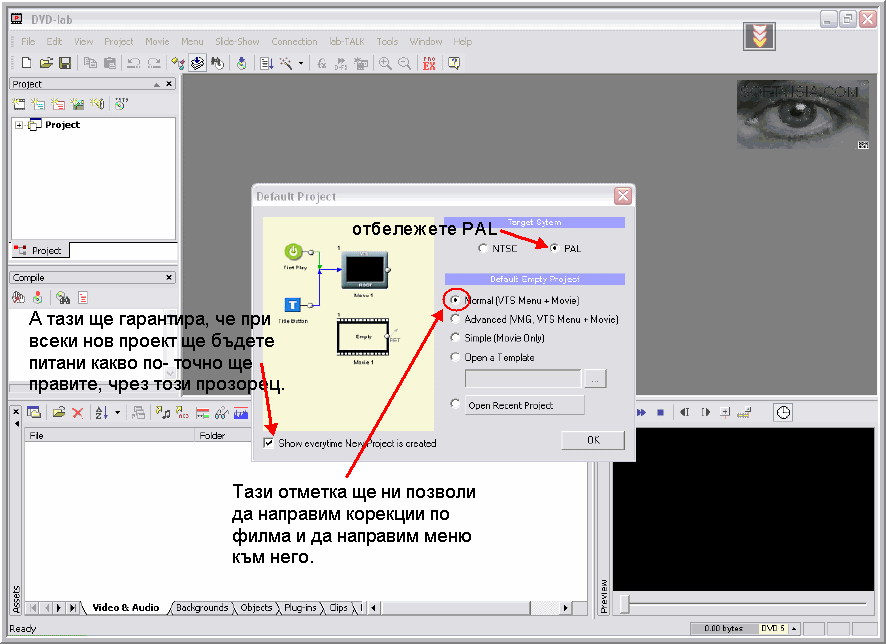
Task: Open the DVD 5 size dropdown arrow
Action: (794, 628)
